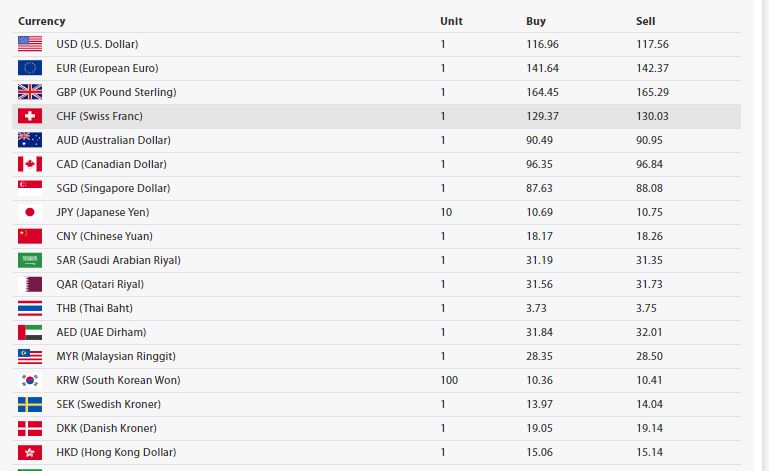769x471 pixels.
Task: Click the Qatari flag icon
Action: click(30, 284)
